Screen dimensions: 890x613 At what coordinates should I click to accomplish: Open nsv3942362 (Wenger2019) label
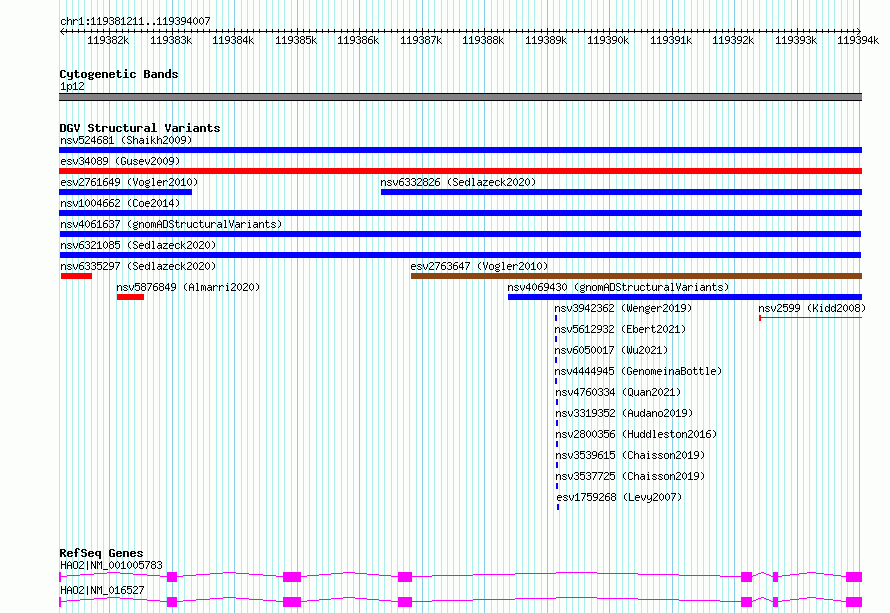[623, 308]
